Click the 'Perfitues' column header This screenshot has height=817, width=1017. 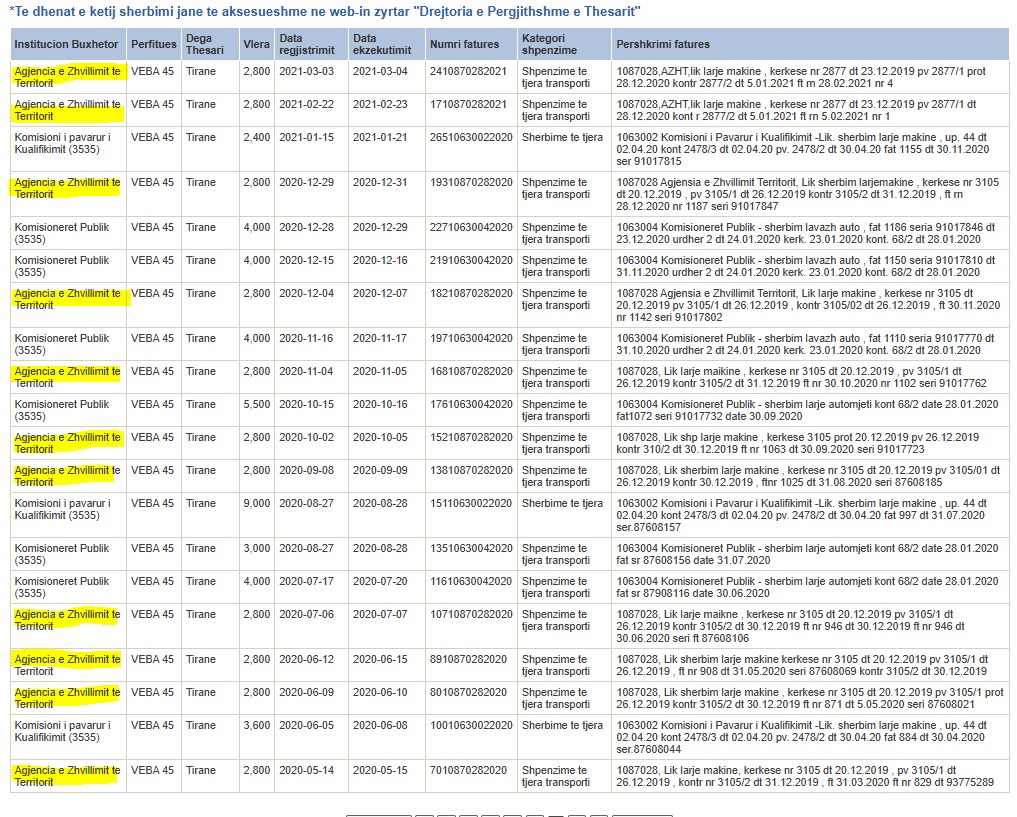pos(153,45)
